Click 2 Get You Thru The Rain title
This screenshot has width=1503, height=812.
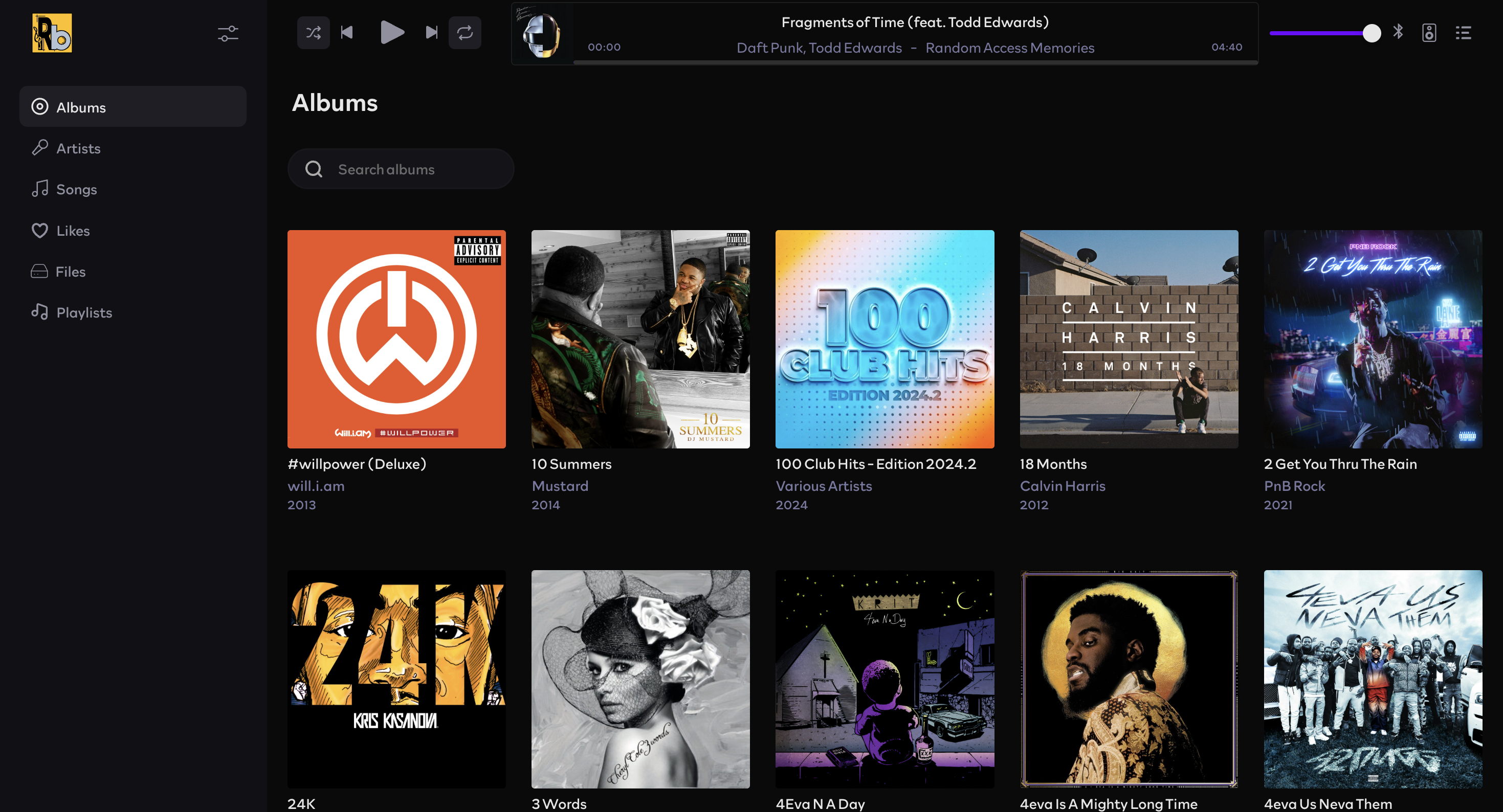pyautogui.click(x=1340, y=464)
